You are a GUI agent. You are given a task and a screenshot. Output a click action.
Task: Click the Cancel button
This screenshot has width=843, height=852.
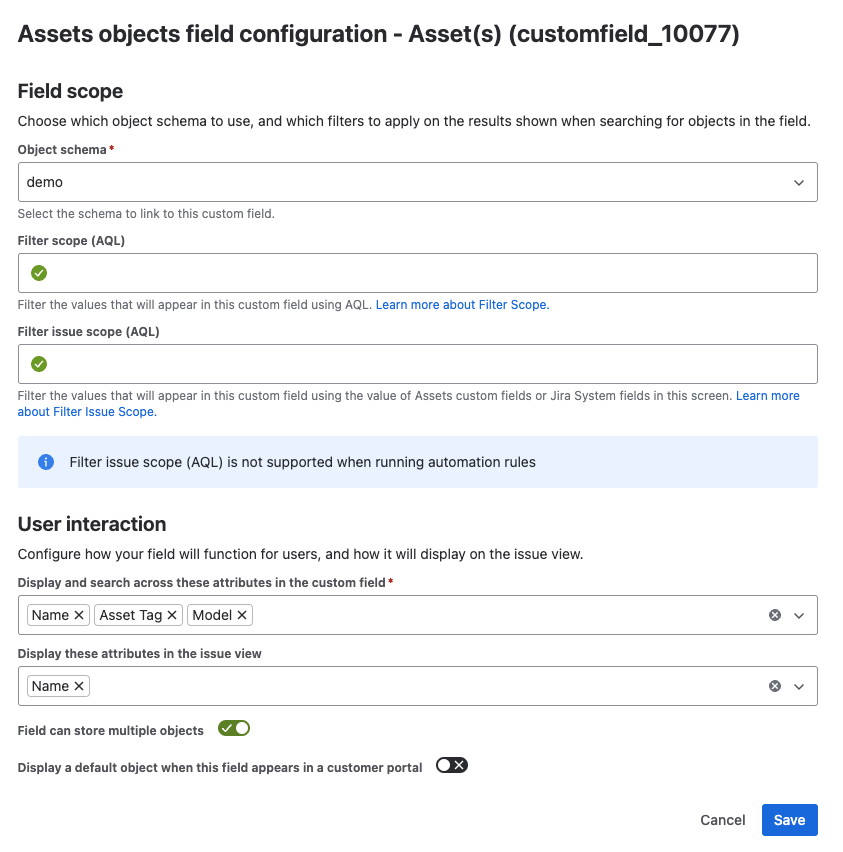(x=722, y=820)
